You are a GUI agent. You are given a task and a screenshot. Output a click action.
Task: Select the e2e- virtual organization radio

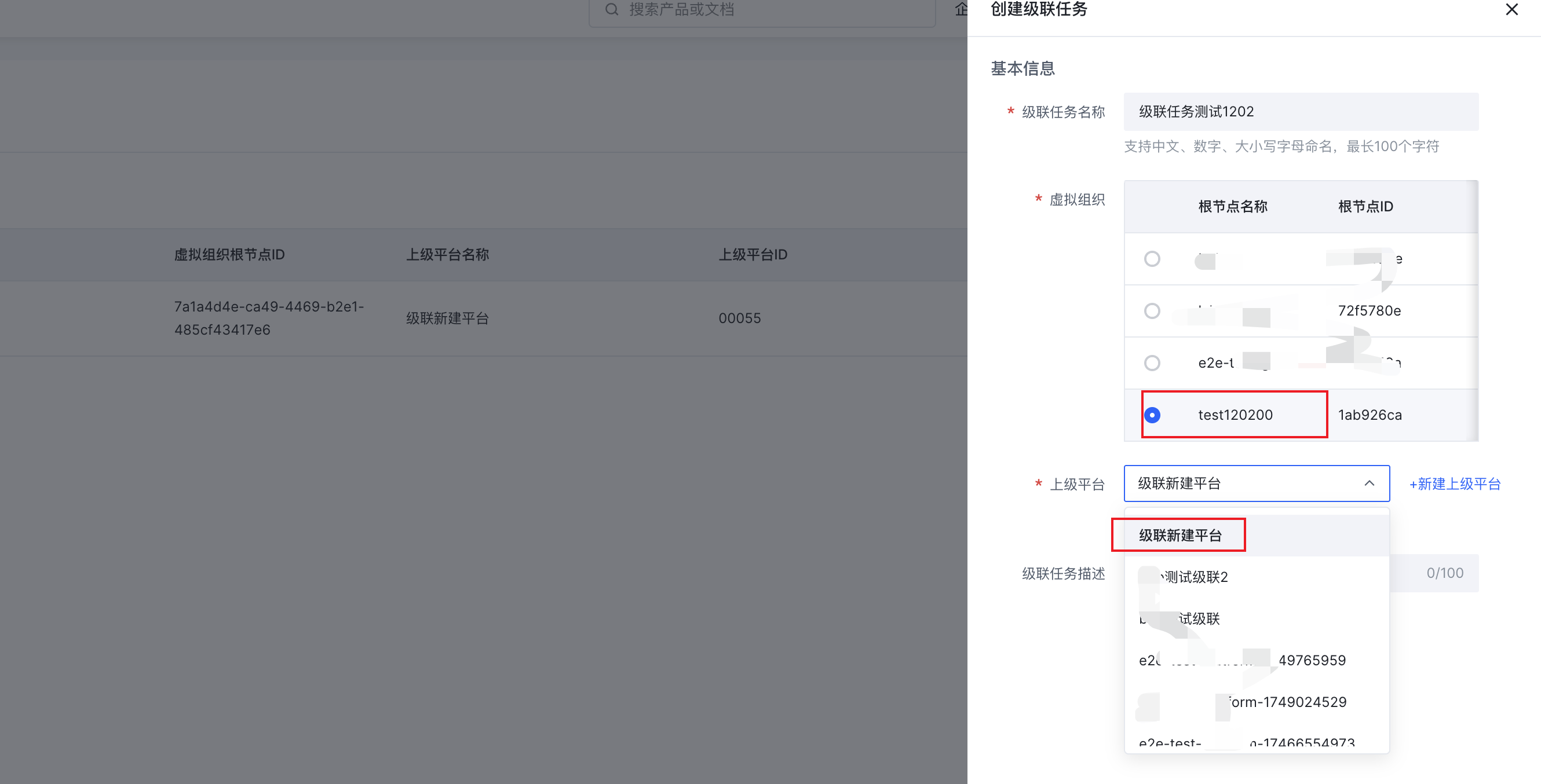point(1152,363)
